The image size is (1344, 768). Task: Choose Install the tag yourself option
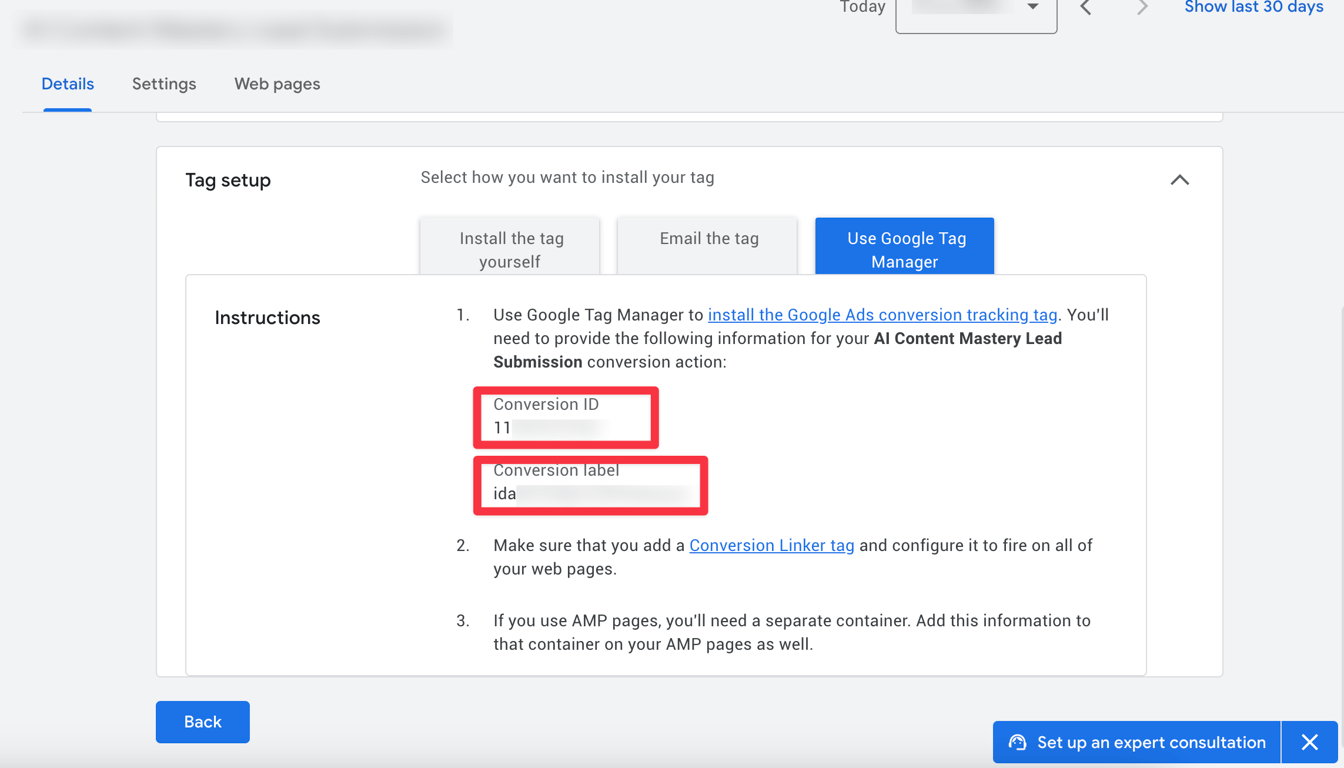click(510, 249)
